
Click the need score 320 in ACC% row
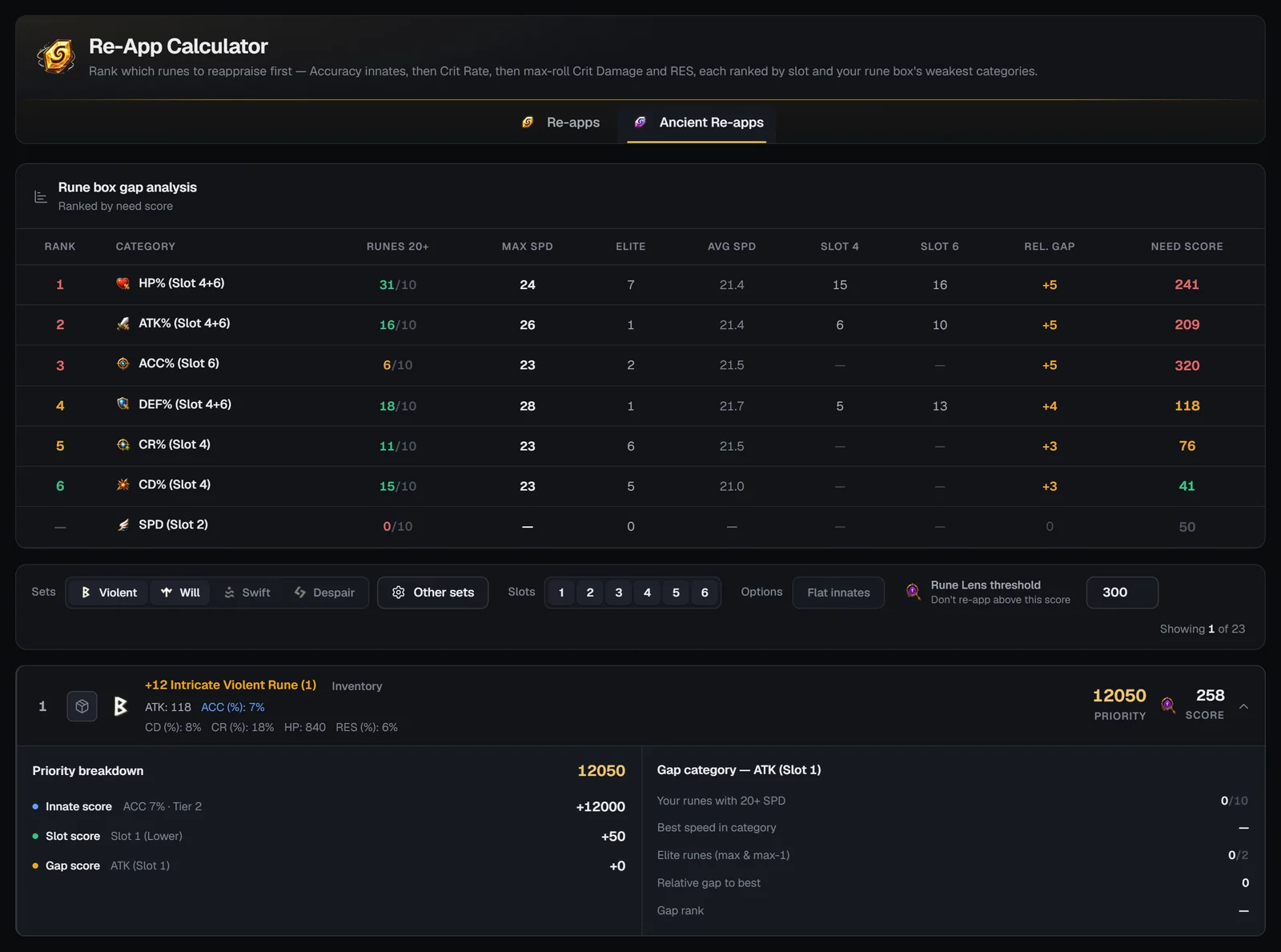[x=1187, y=365]
